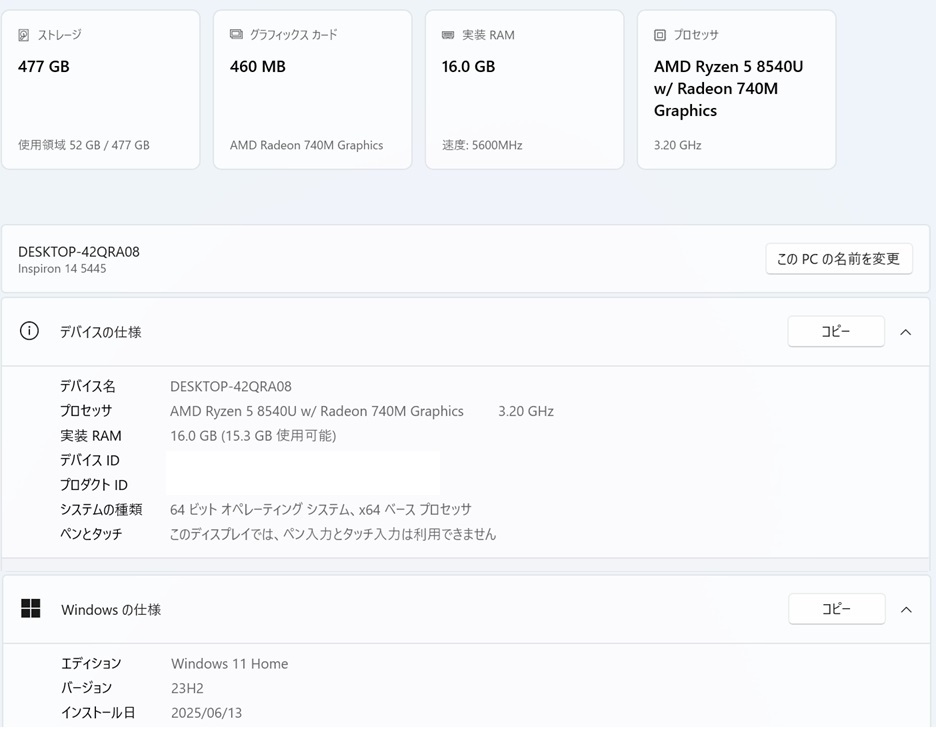The image size is (936, 729).
Task: Click the Windows の仕様 section header
Action: (x=466, y=610)
